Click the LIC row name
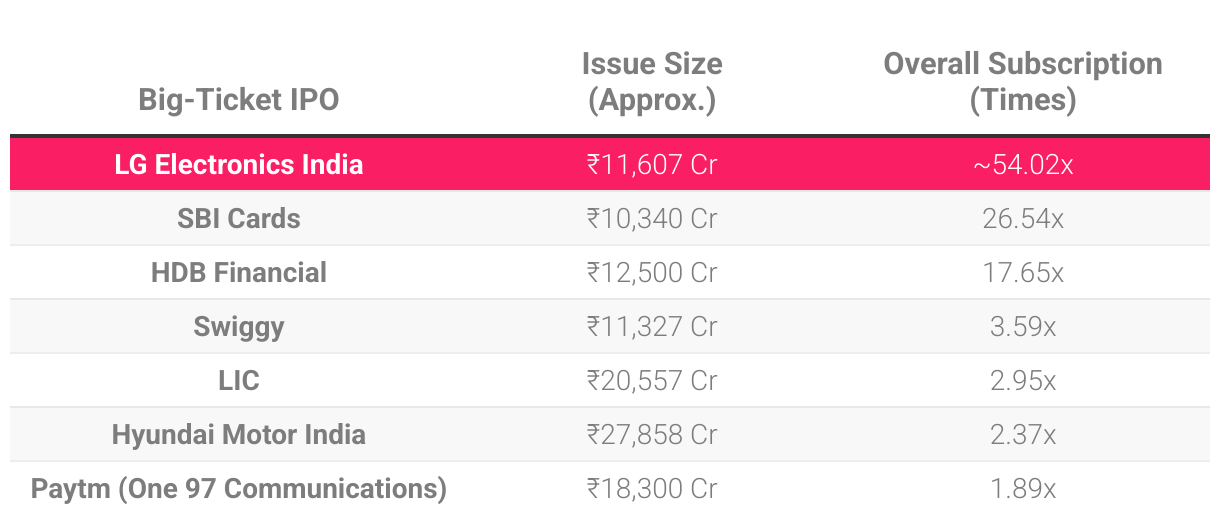The width and height of the screenshot is (1220, 524). pyautogui.click(x=238, y=380)
